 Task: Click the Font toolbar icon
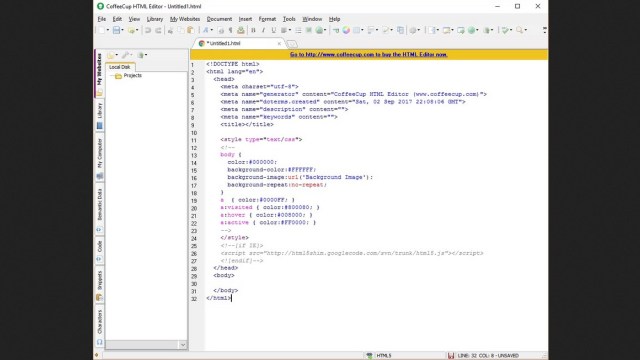[x=205, y=30]
